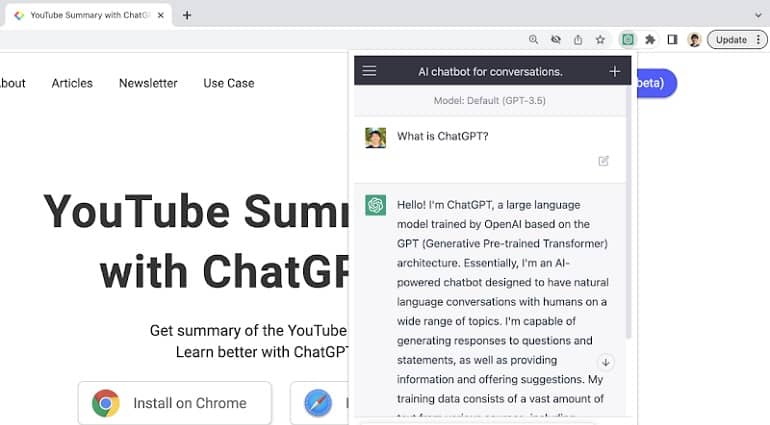Click the Install on Chrome button

tap(175, 403)
